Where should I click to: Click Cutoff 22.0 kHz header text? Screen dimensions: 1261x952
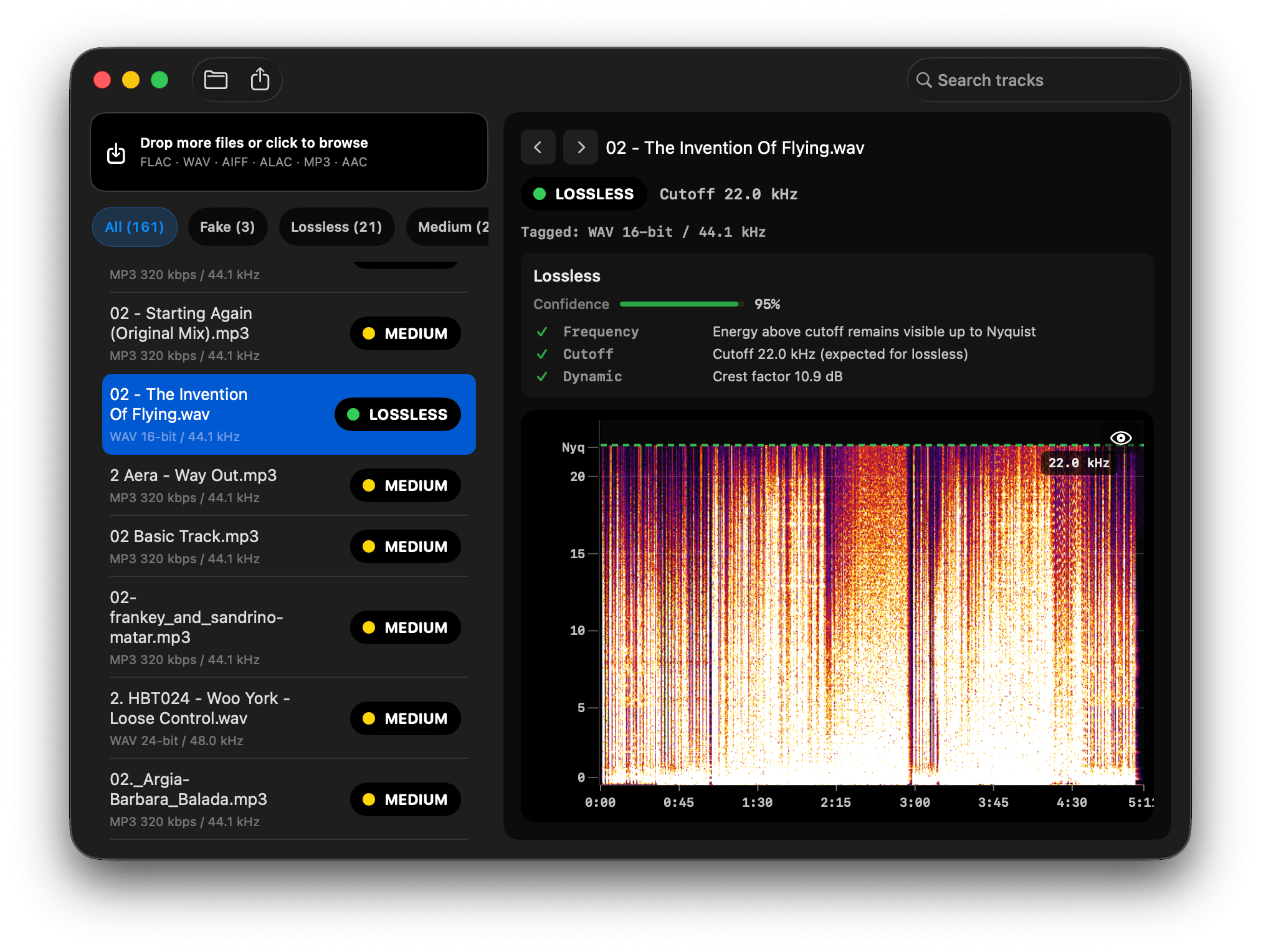tap(728, 194)
